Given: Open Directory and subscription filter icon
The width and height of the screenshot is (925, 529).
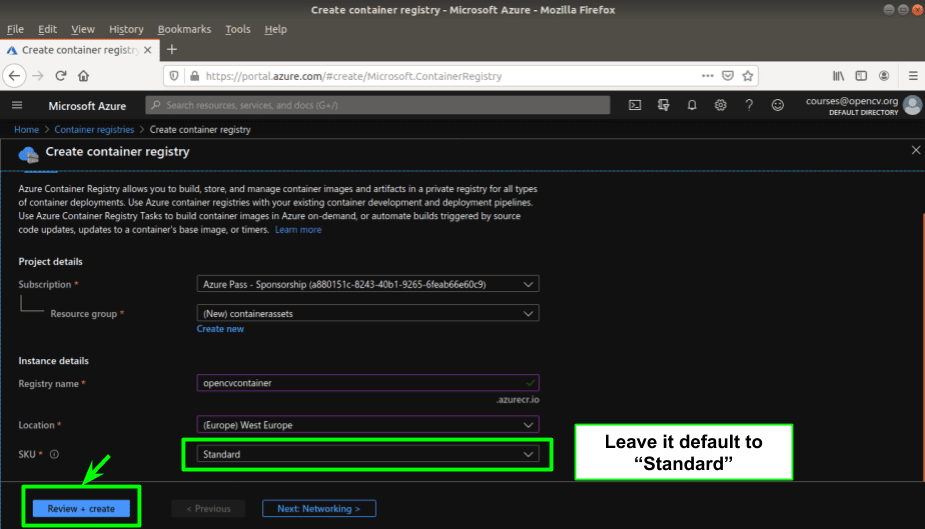Looking at the screenshot, I should tap(664, 105).
